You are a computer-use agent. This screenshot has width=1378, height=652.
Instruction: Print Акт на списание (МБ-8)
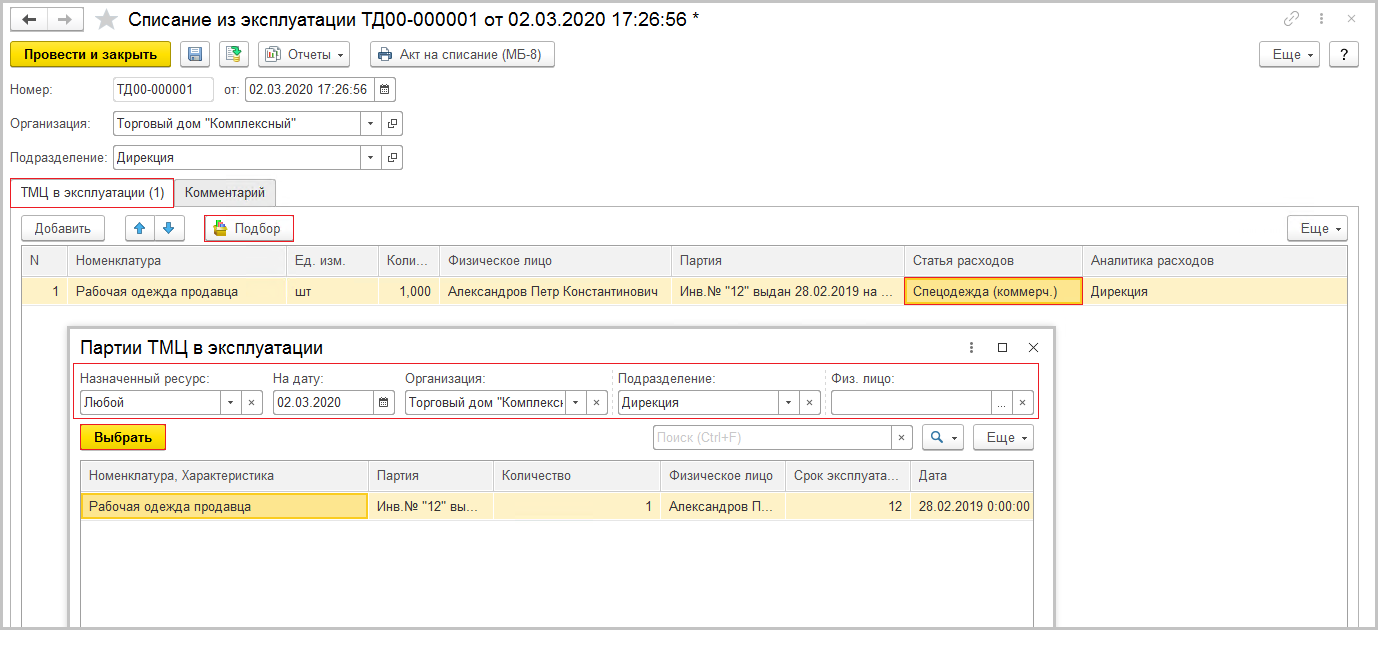[x=462, y=54]
